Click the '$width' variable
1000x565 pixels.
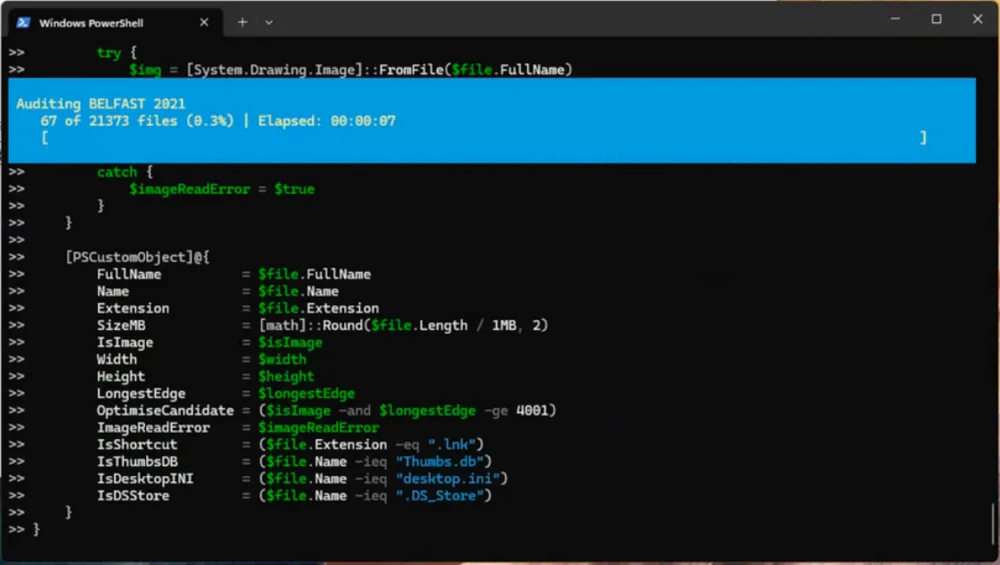tap(282, 359)
